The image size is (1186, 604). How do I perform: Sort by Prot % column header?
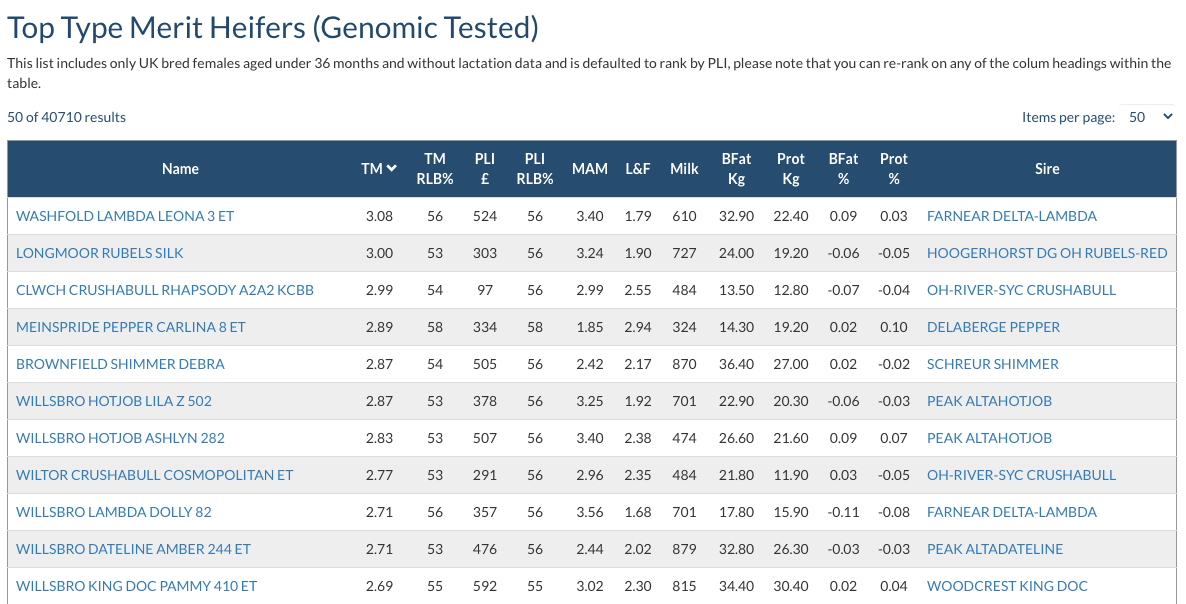[893, 169]
